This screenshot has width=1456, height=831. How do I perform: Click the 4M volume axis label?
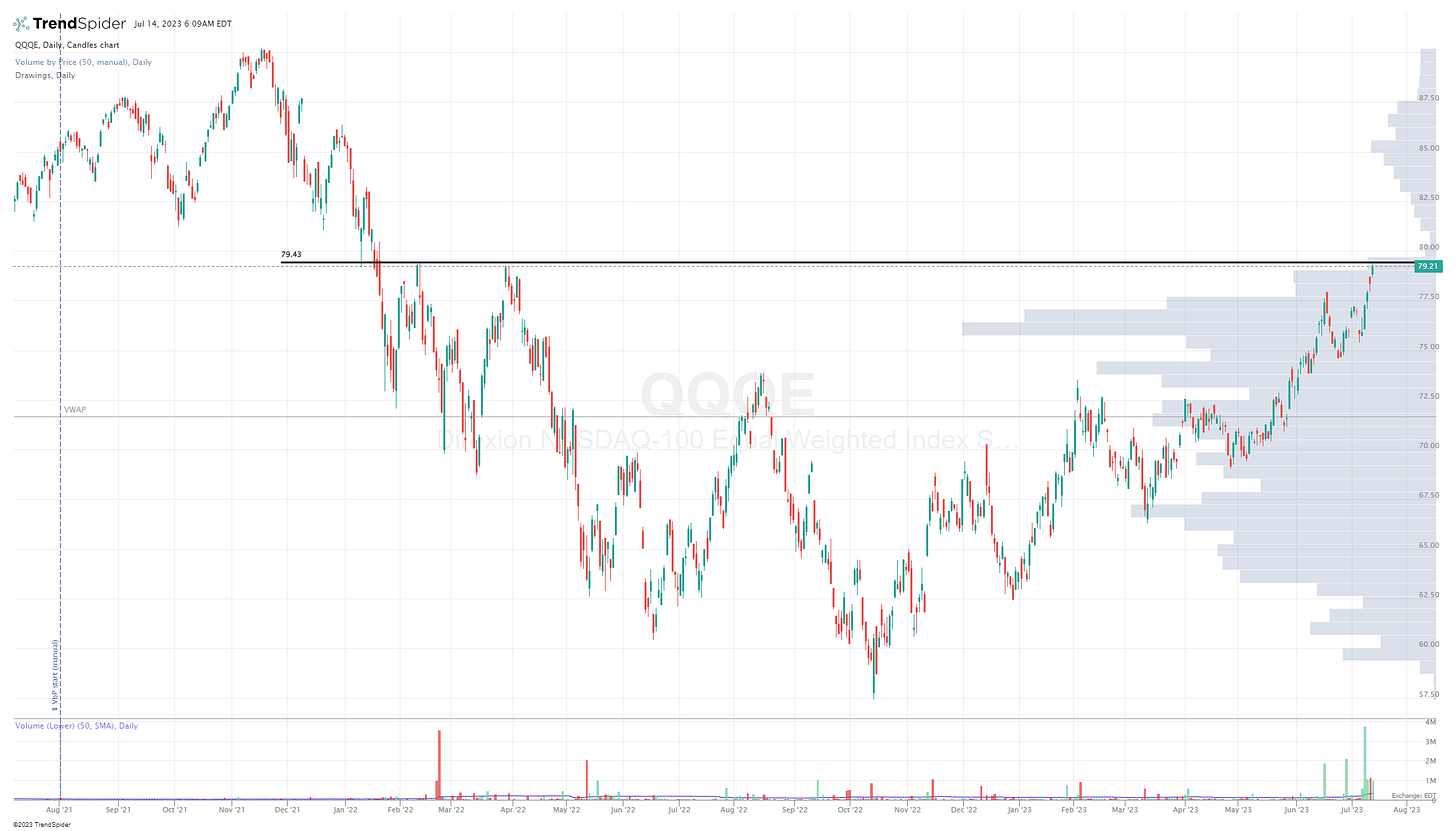tap(1432, 722)
